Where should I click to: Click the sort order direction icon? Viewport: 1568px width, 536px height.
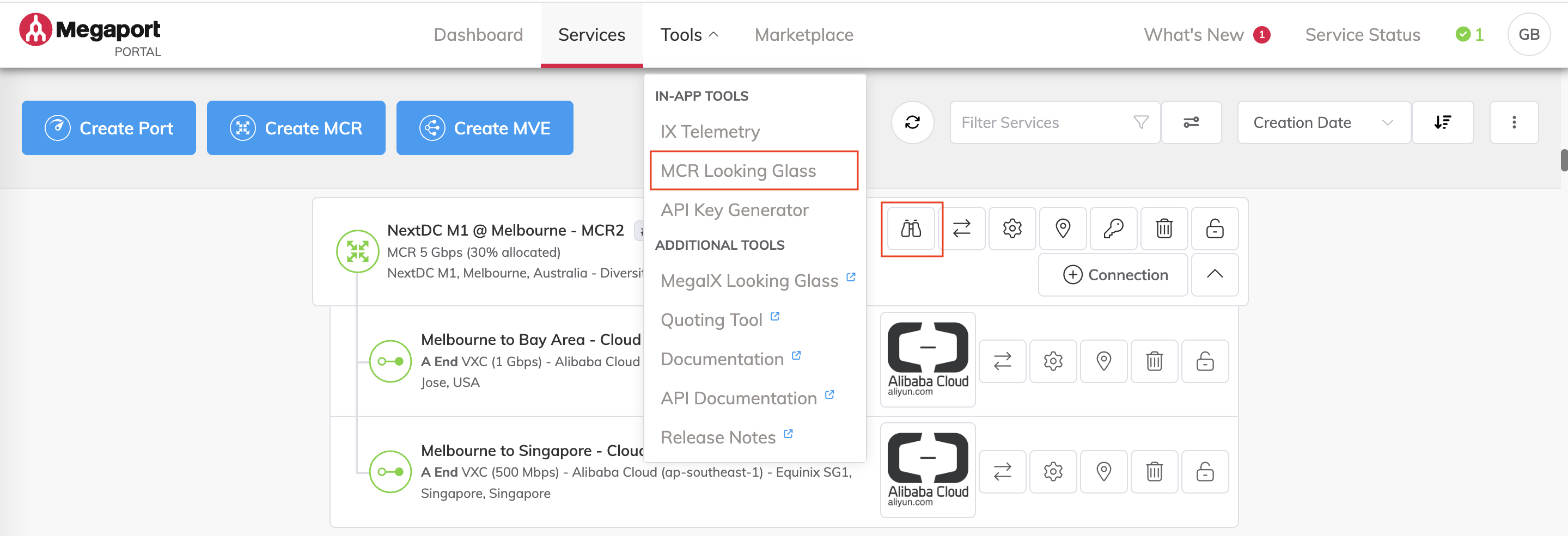[1442, 123]
